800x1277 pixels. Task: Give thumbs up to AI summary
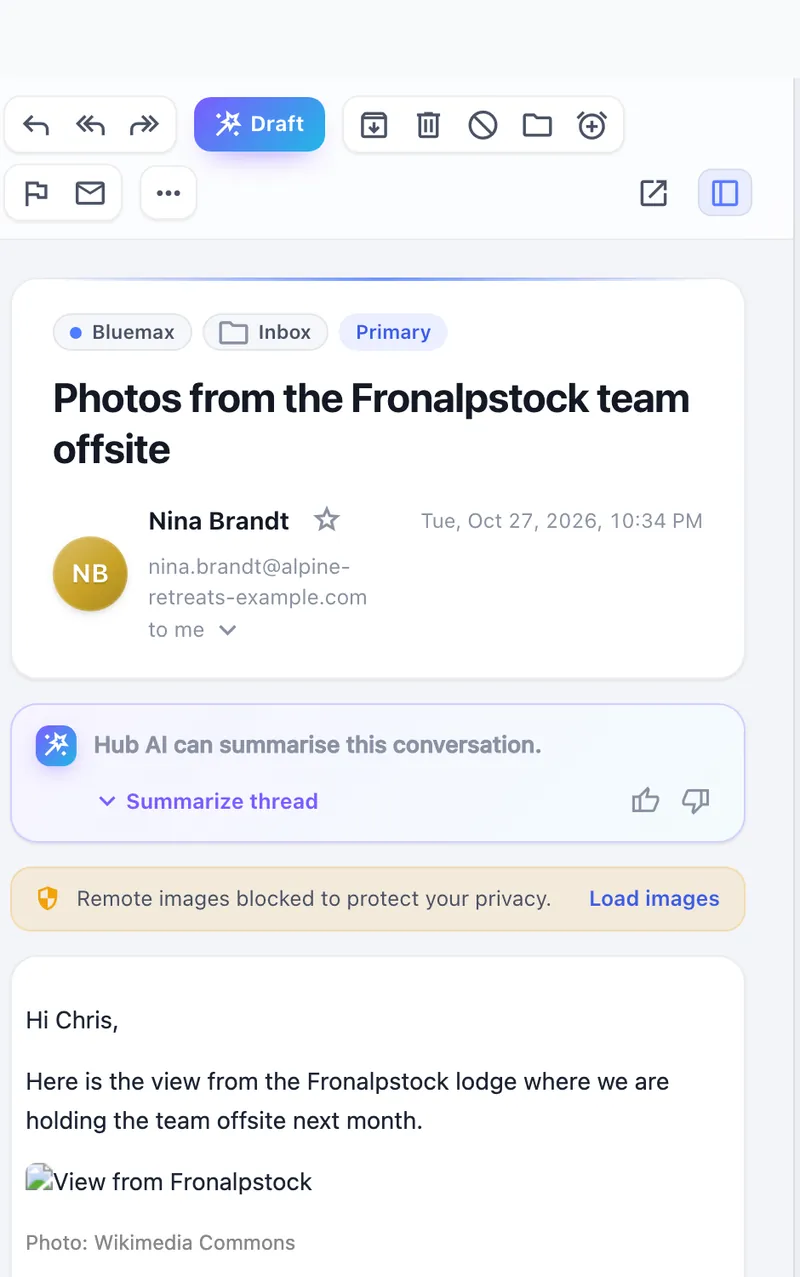[x=645, y=800]
